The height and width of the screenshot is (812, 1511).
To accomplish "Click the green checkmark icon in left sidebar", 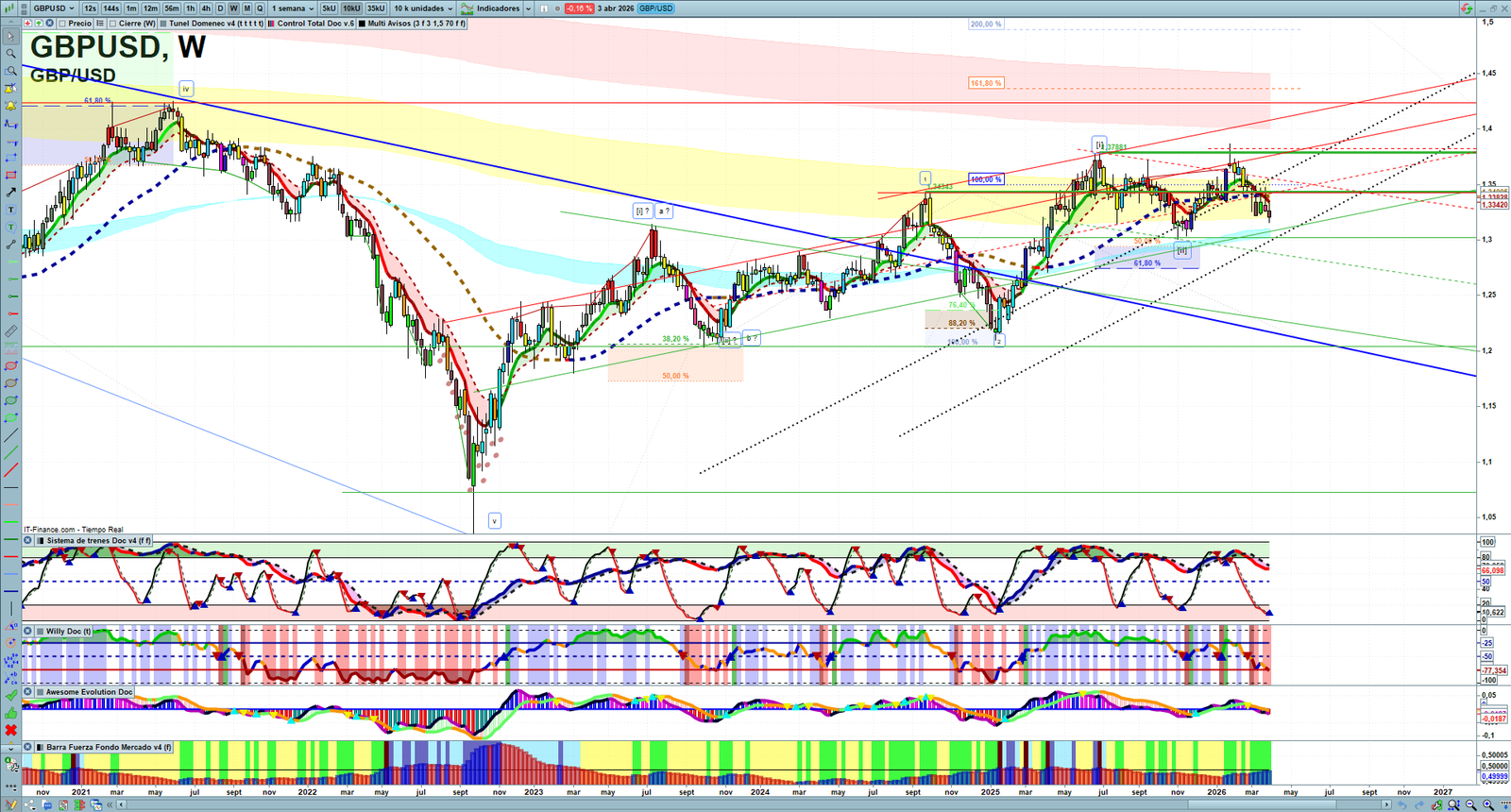I will (x=10, y=696).
